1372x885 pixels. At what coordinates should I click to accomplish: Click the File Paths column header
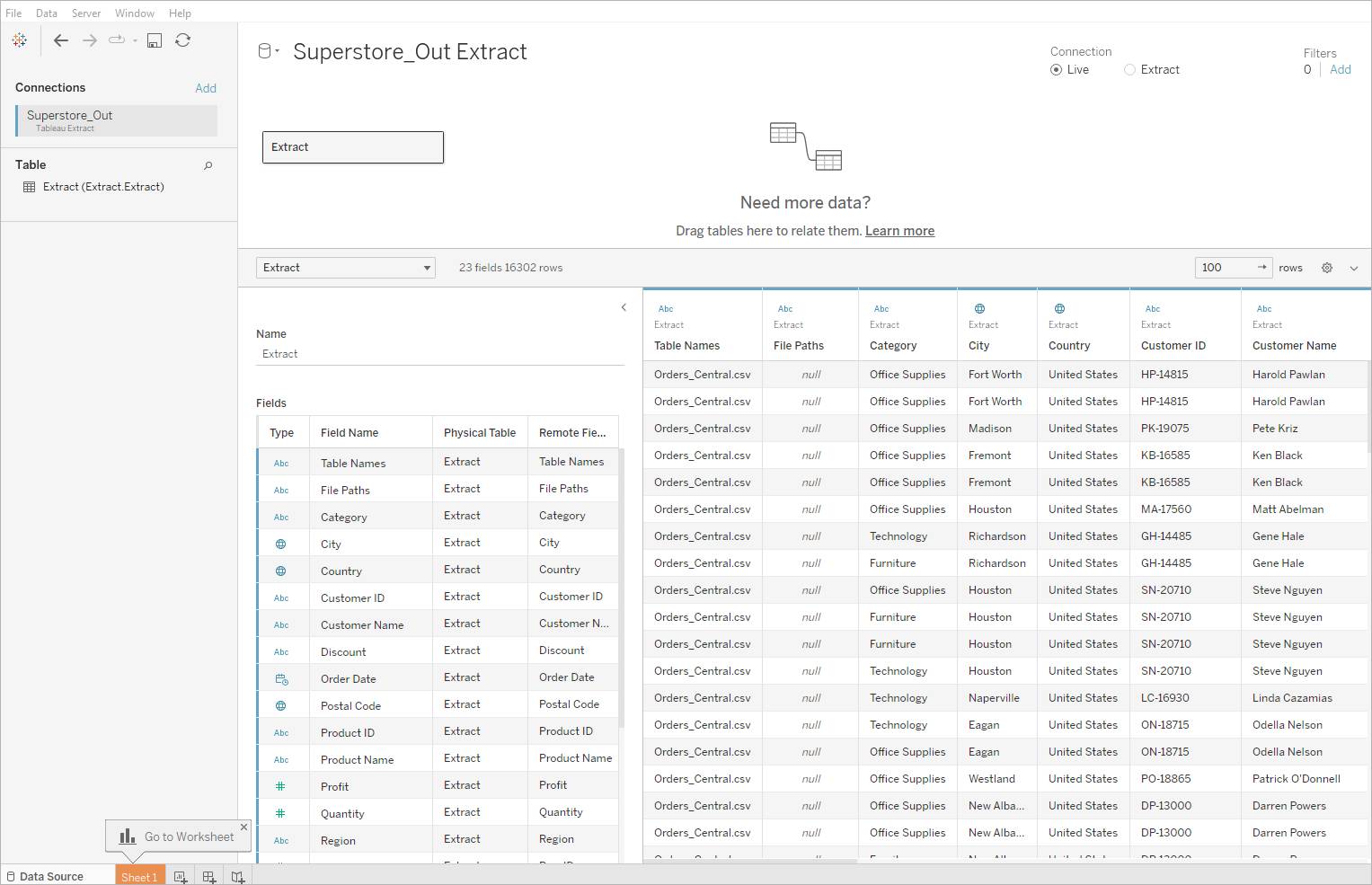tap(799, 346)
